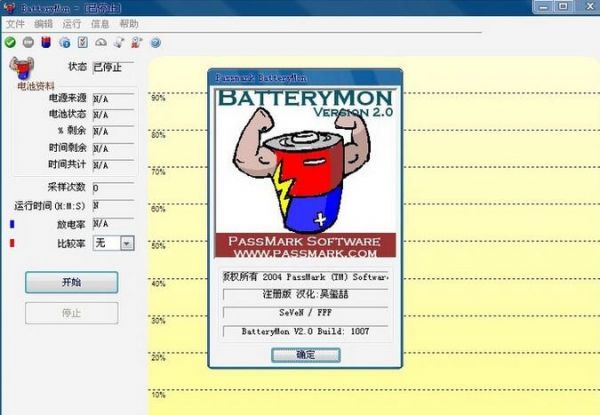This screenshot has width=600, height=415.
Task: Click the red 比较率 color marker
Action: [13, 243]
